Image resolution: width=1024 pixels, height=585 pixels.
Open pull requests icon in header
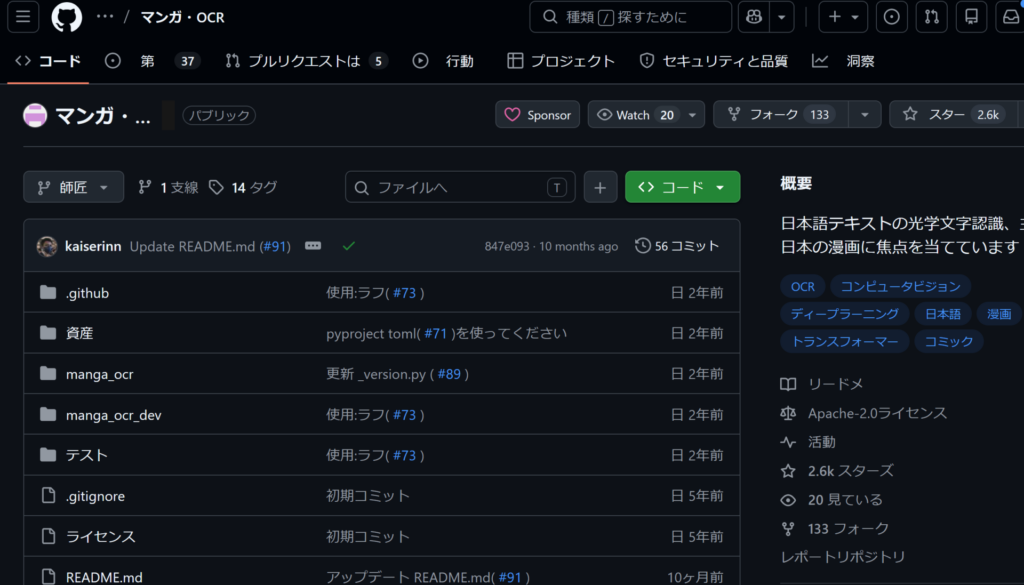[931, 17]
